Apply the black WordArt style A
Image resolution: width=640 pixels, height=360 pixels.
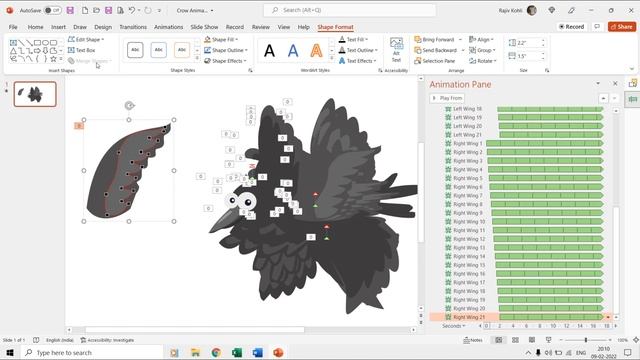pos(269,51)
